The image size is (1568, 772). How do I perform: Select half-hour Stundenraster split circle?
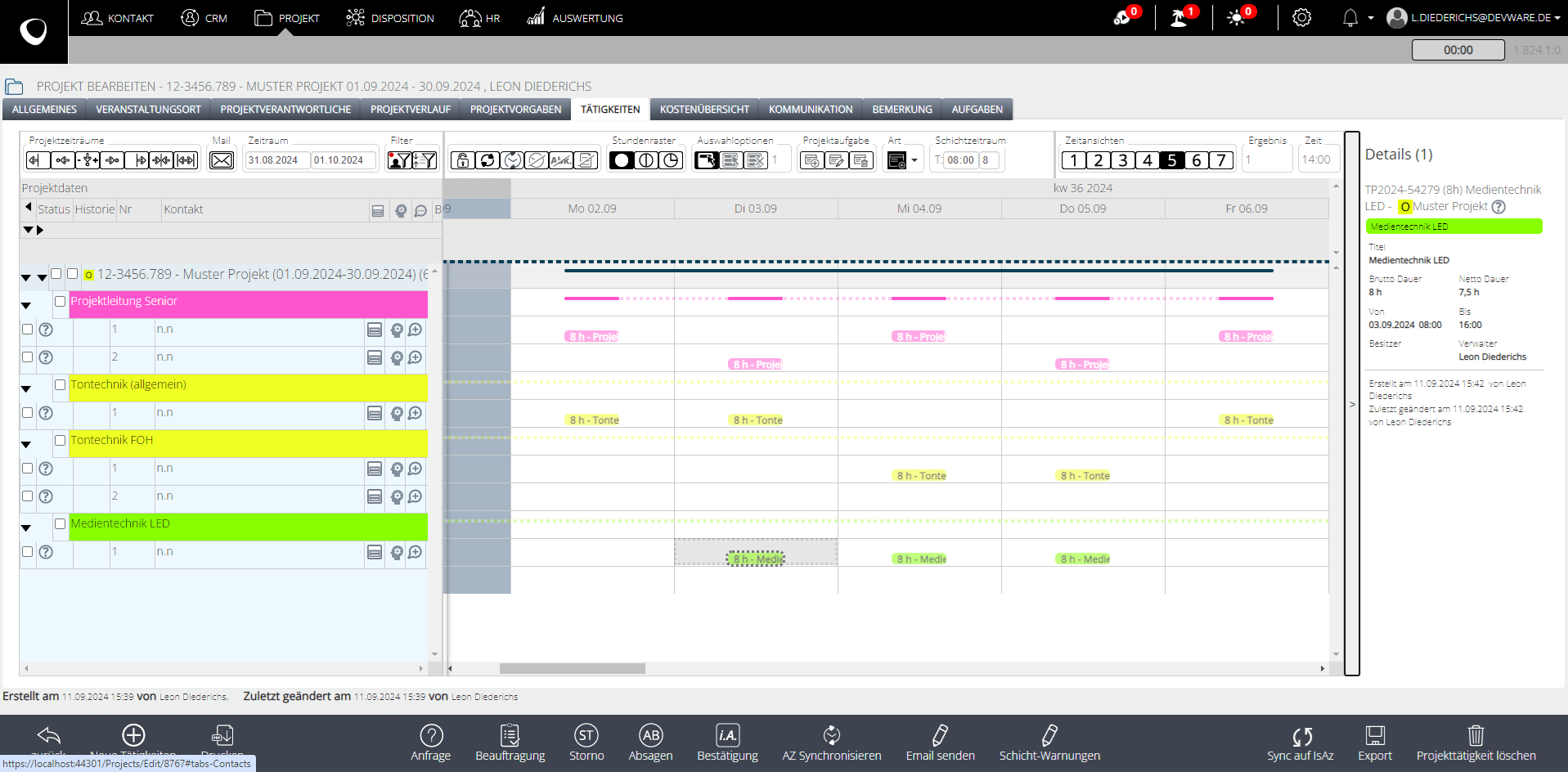pyautogui.click(x=646, y=160)
